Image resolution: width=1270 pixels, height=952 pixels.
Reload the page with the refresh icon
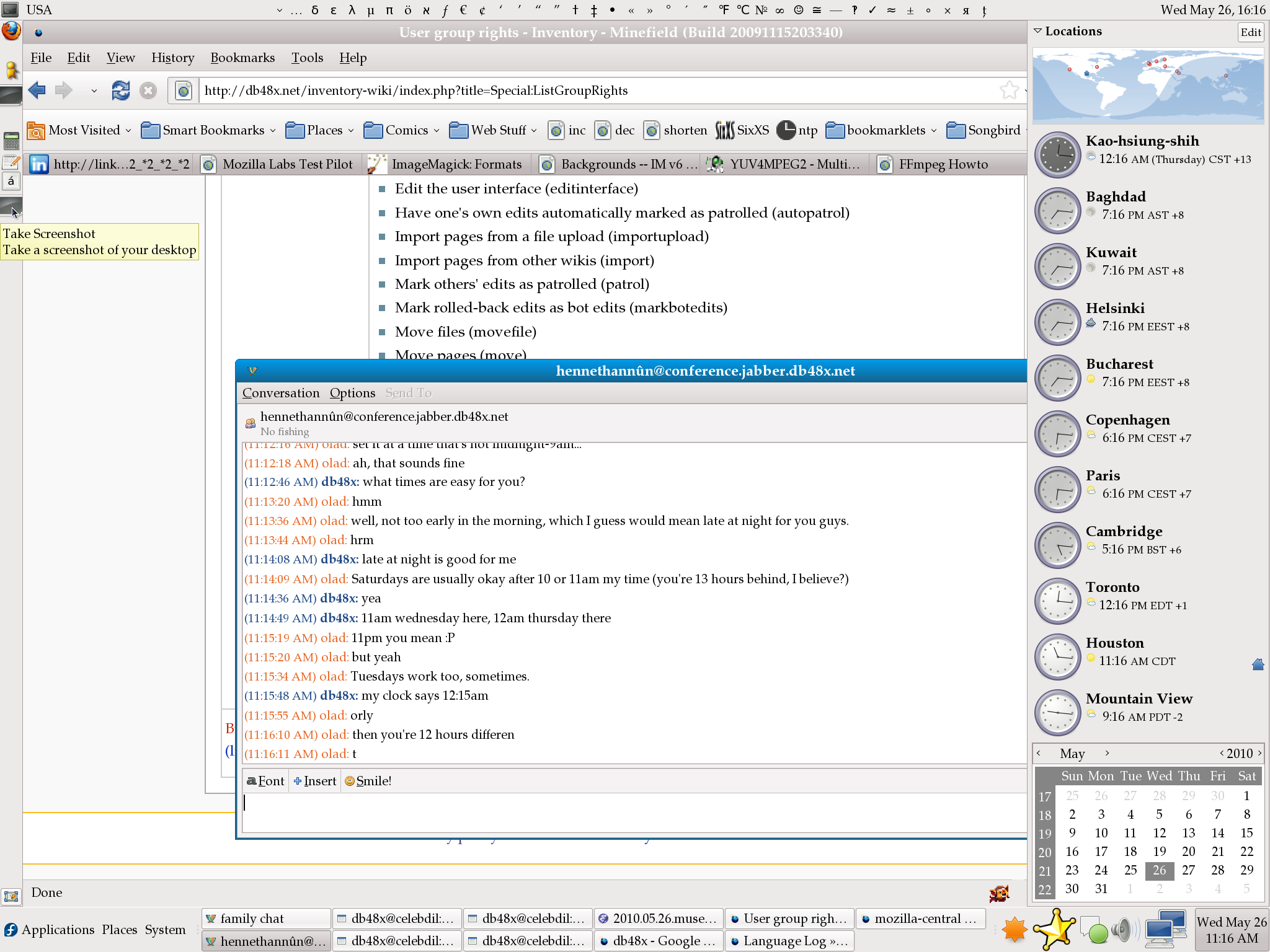120,90
